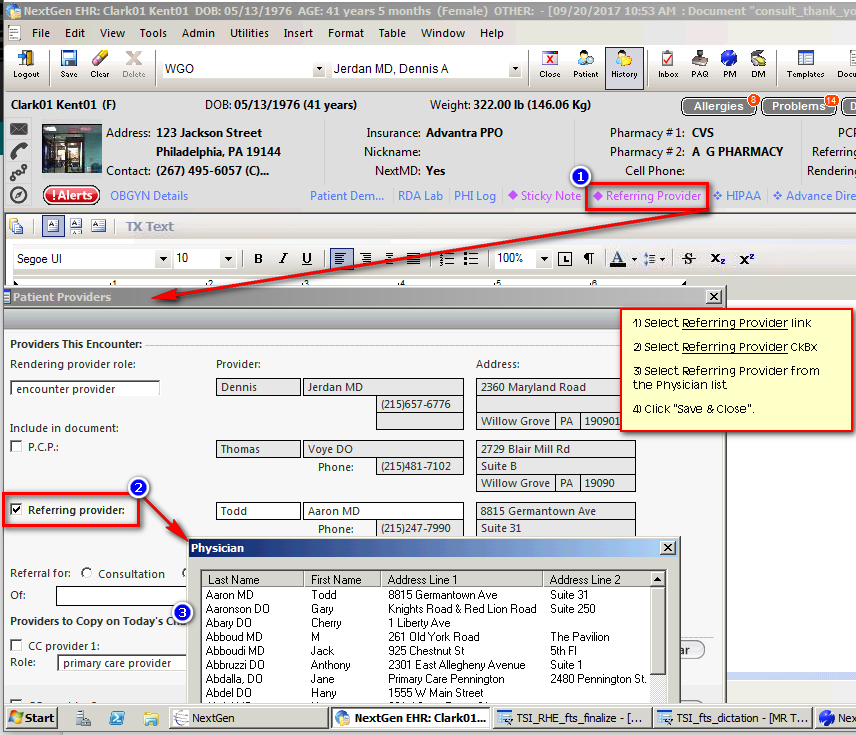The image size is (856, 735).
Task: Apply Underline formatting
Action: [x=307, y=259]
